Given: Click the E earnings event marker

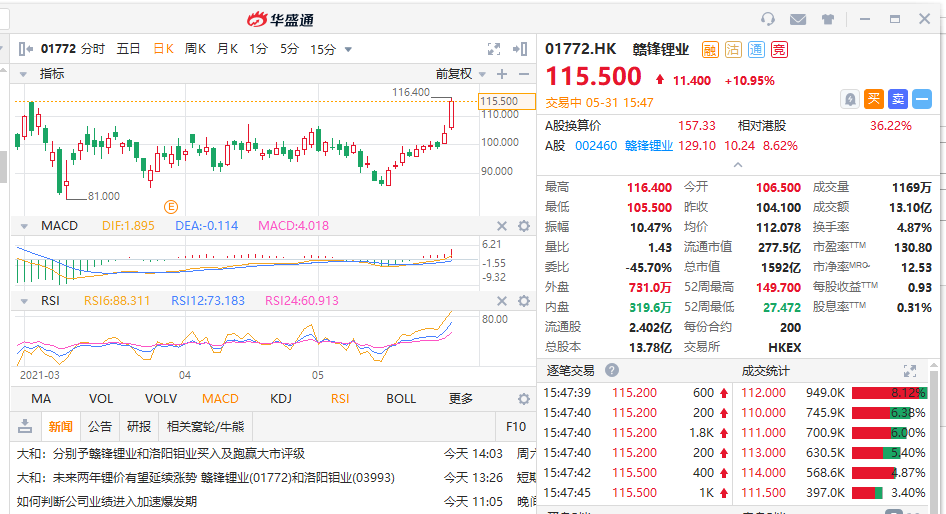Looking at the screenshot, I should pos(171,207).
